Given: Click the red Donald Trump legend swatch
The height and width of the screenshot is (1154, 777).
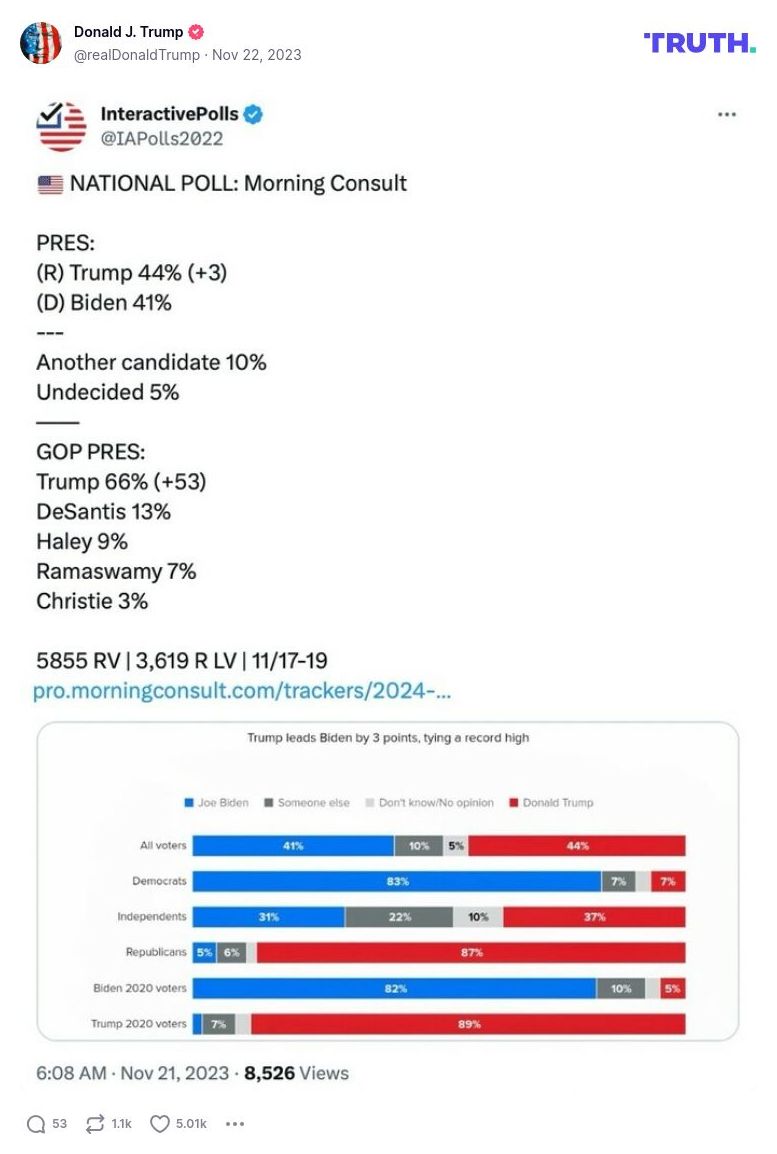Looking at the screenshot, I should click(514, 803).
